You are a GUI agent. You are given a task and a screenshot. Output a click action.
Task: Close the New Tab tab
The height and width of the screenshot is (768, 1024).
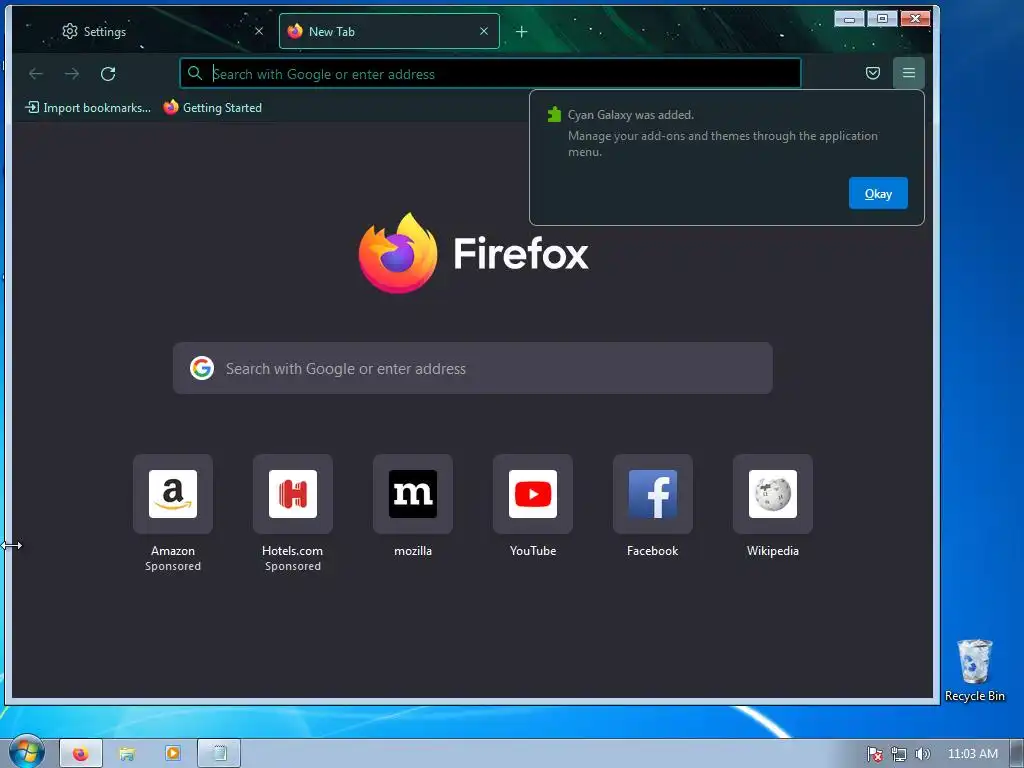coord(484,31)
